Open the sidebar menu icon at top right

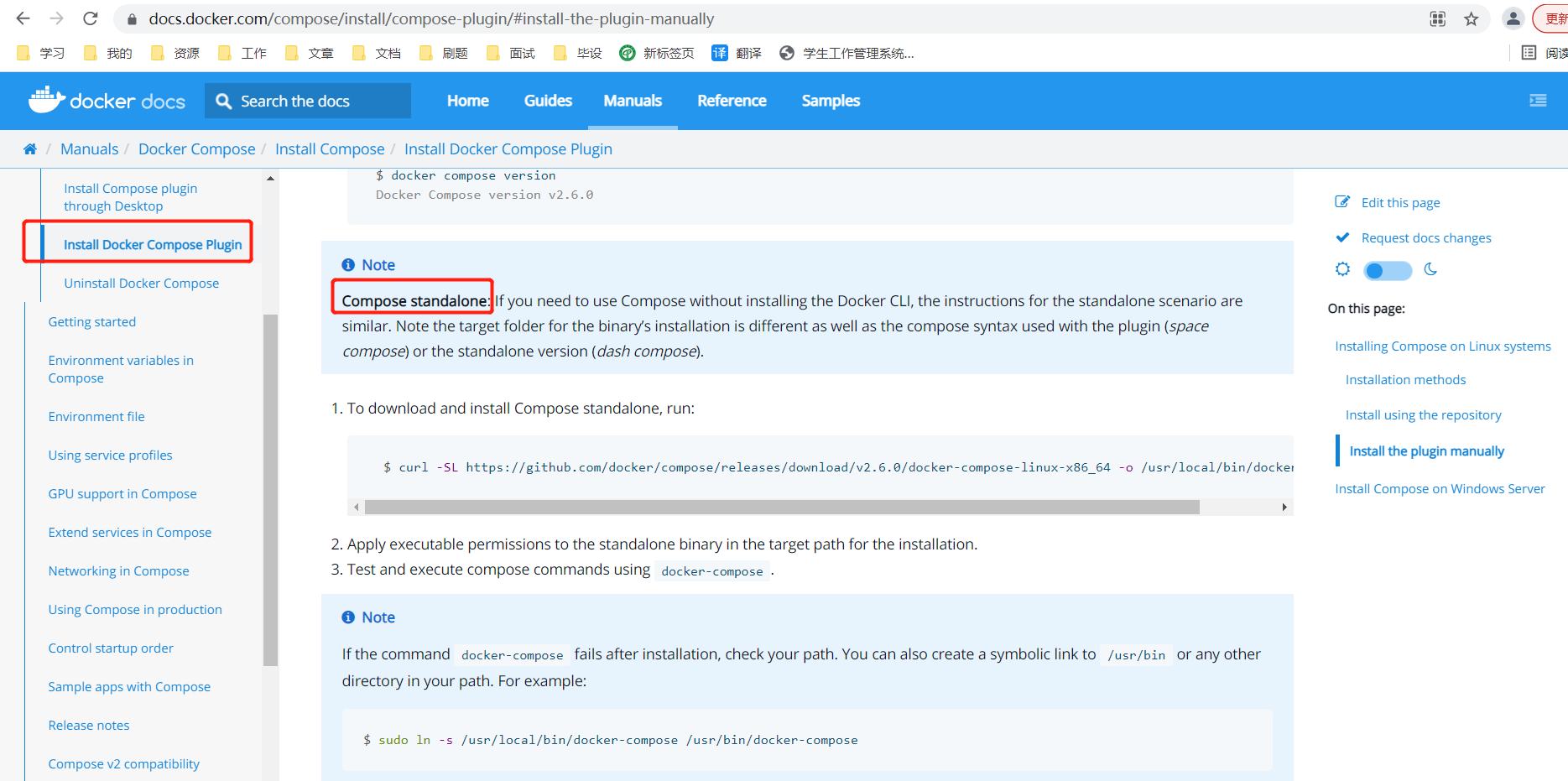pyautogui.click(x=1537, y=101)
